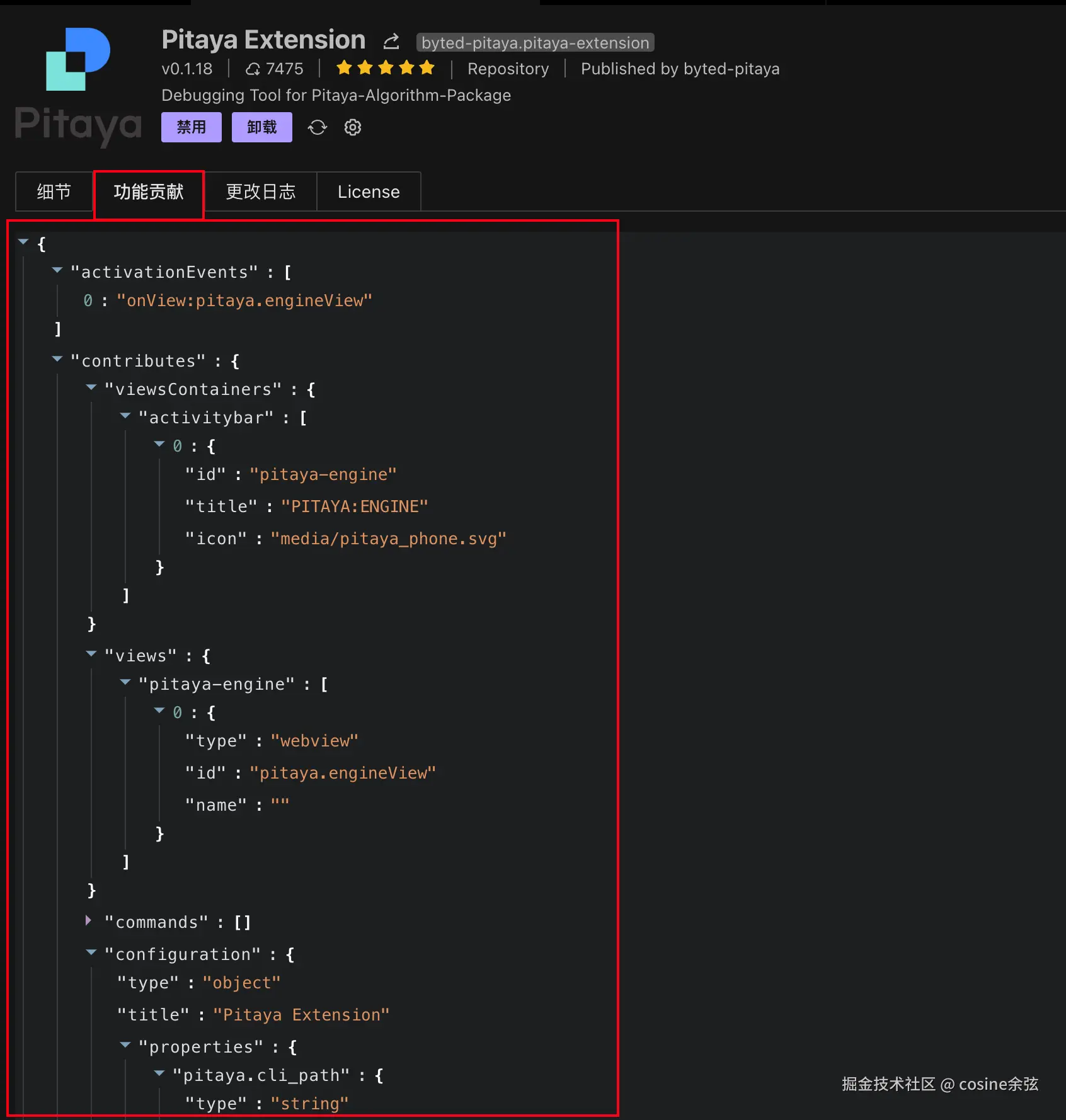The image size is (1066, 1120).
Task: Click the value "string"
Action: pos(309,1104)
